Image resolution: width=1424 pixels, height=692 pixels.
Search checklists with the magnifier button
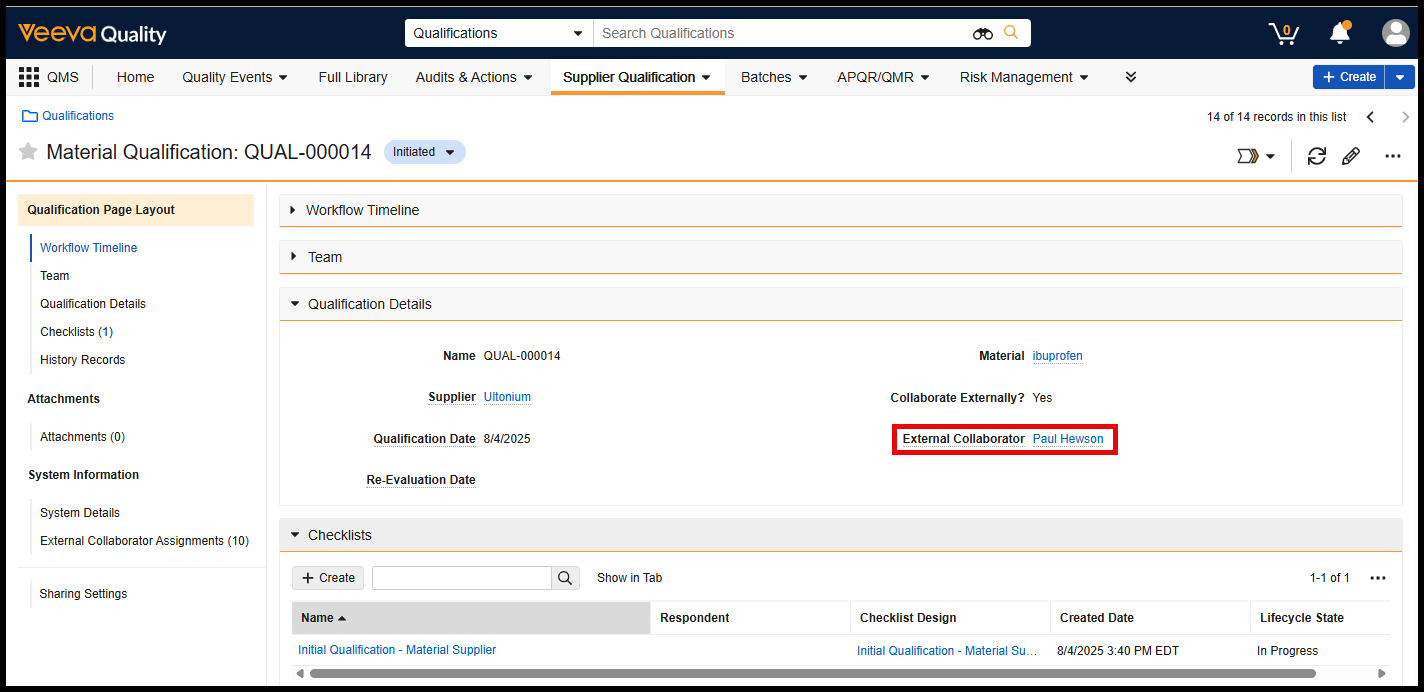[565, 578]
